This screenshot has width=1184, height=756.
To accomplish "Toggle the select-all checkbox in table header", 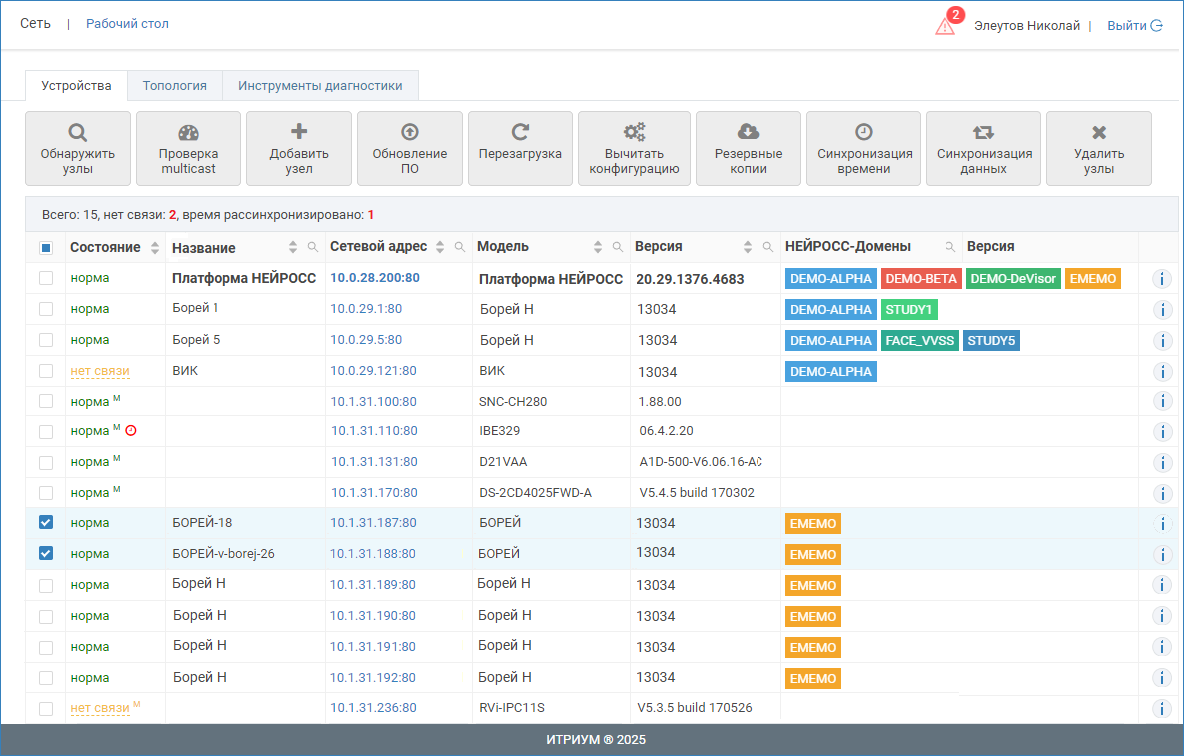I will [x=46, y=248].
